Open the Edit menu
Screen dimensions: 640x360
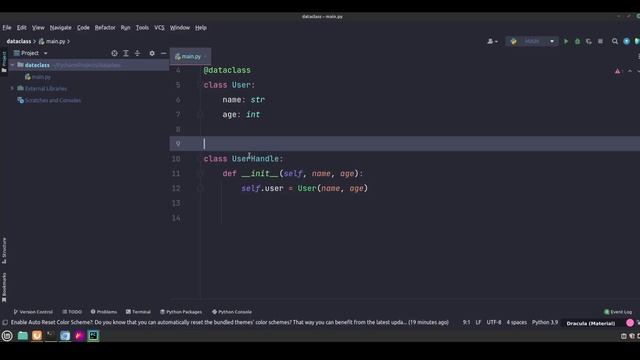[x=22, y=28]
